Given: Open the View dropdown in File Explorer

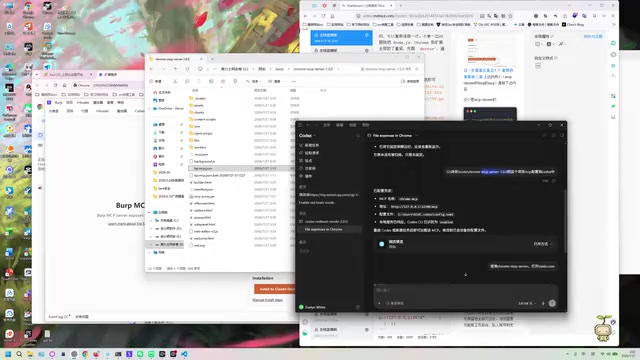Looking at the screenshot, I should click(x=276, y=81).
